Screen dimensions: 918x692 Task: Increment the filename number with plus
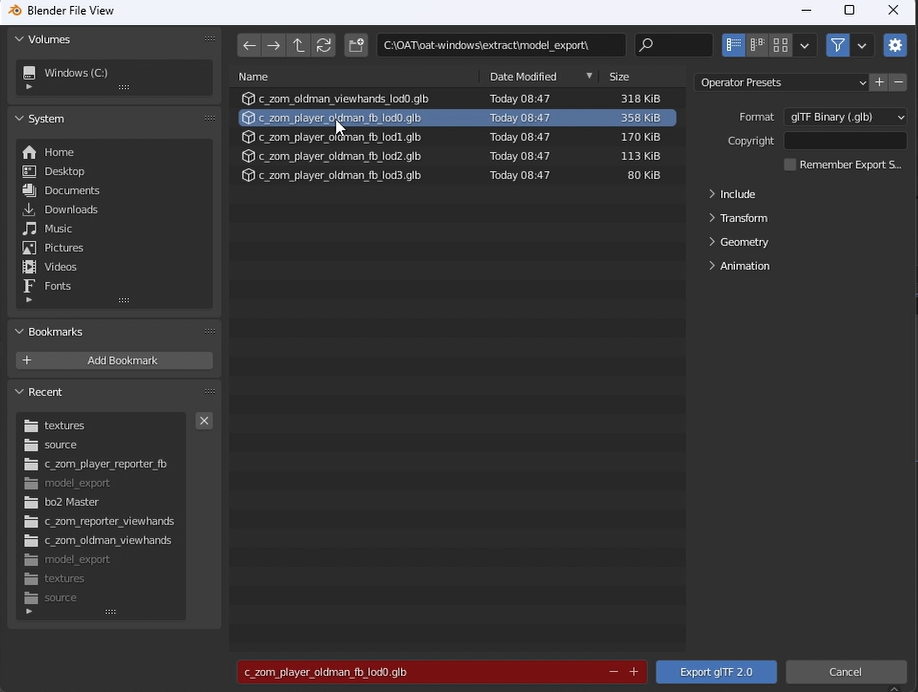tap(634, 672)
